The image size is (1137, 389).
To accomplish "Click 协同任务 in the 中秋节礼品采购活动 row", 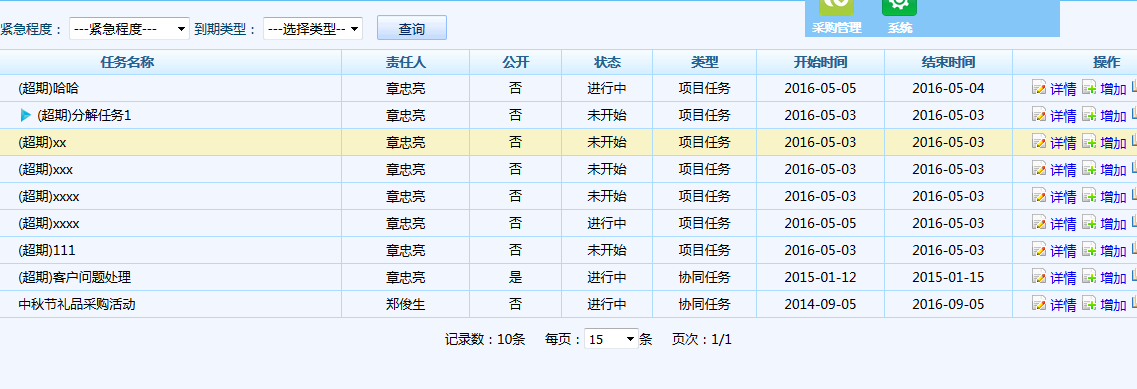I will click(x=704, y=304).
